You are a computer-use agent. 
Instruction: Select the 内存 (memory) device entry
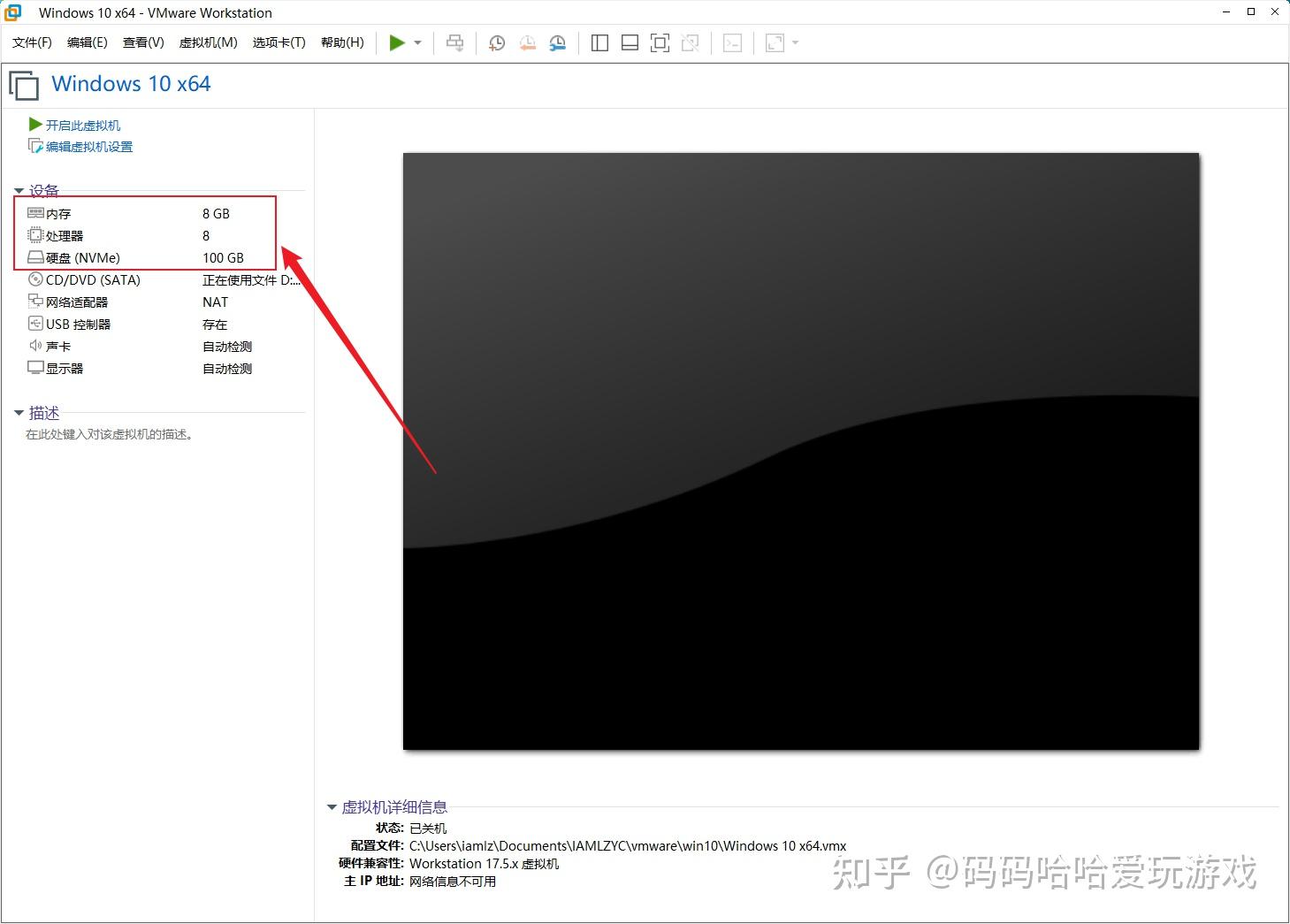pyautogui.click(x=58, y=212)
